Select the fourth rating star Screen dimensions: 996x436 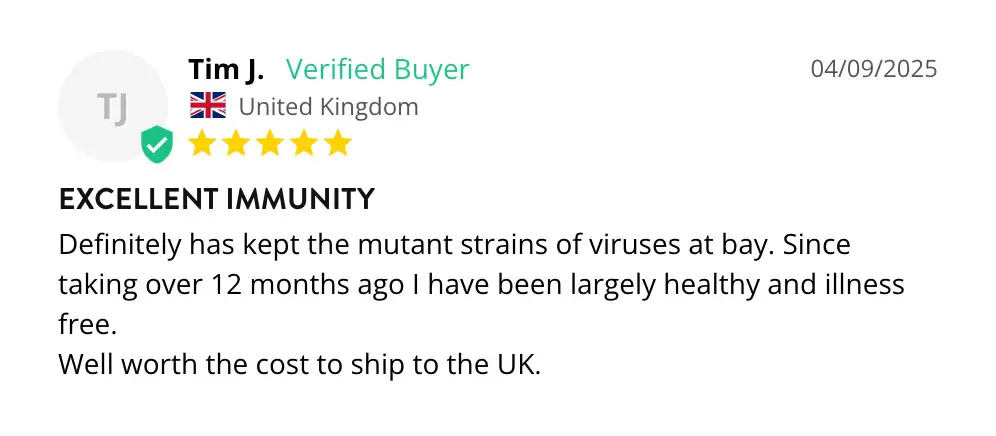(x=304, y=143)
